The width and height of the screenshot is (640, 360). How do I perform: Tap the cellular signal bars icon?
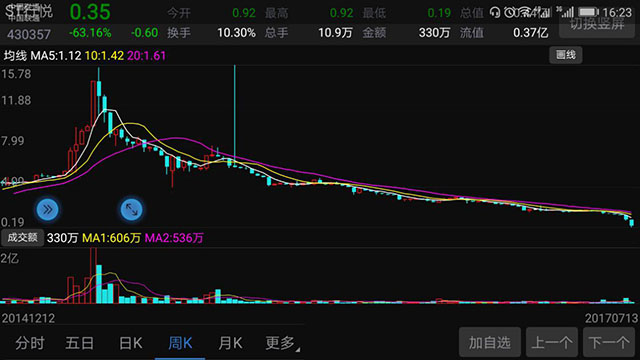(x=566, y=12)
